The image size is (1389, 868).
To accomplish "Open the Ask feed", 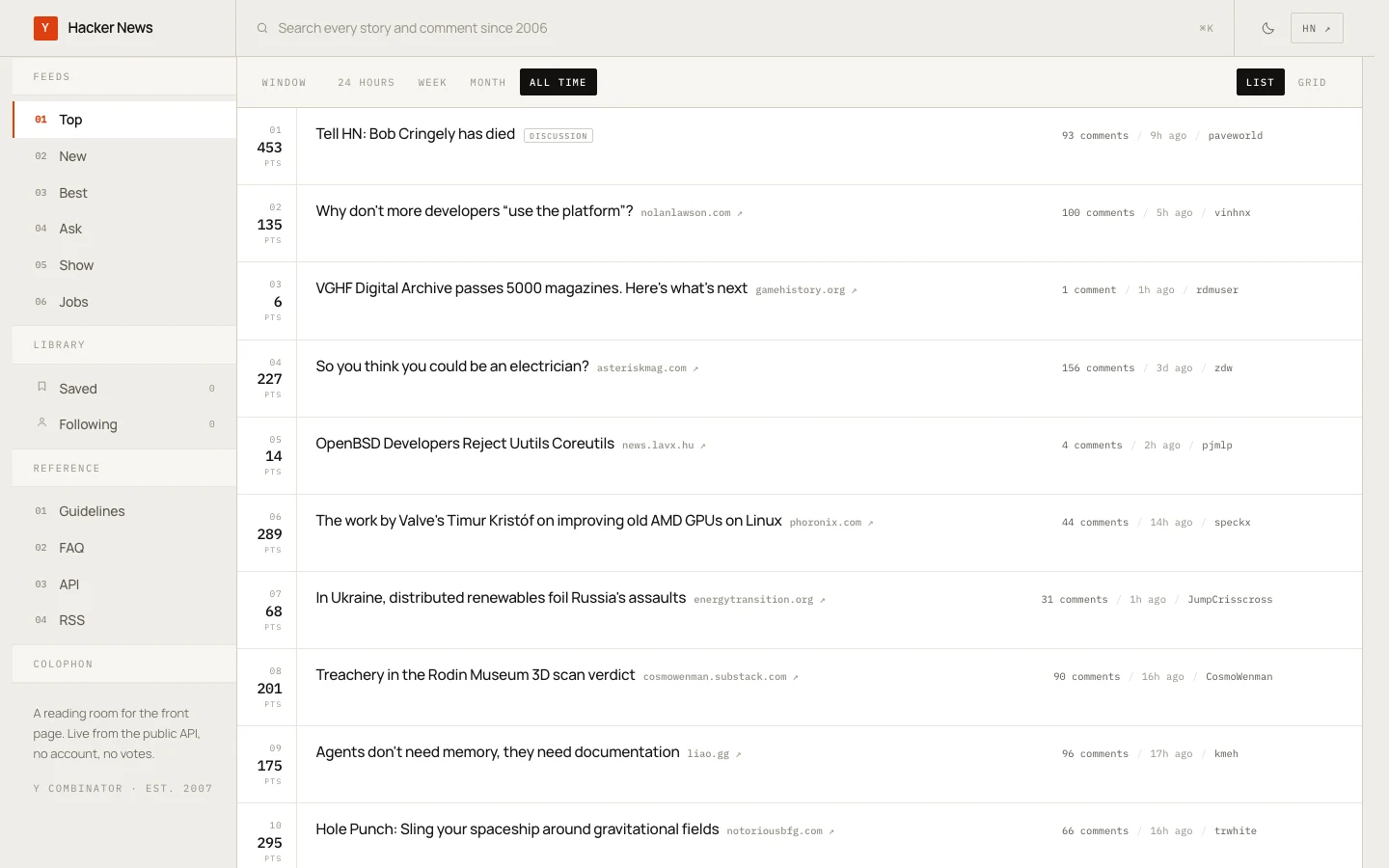I will tap(124, 229).
